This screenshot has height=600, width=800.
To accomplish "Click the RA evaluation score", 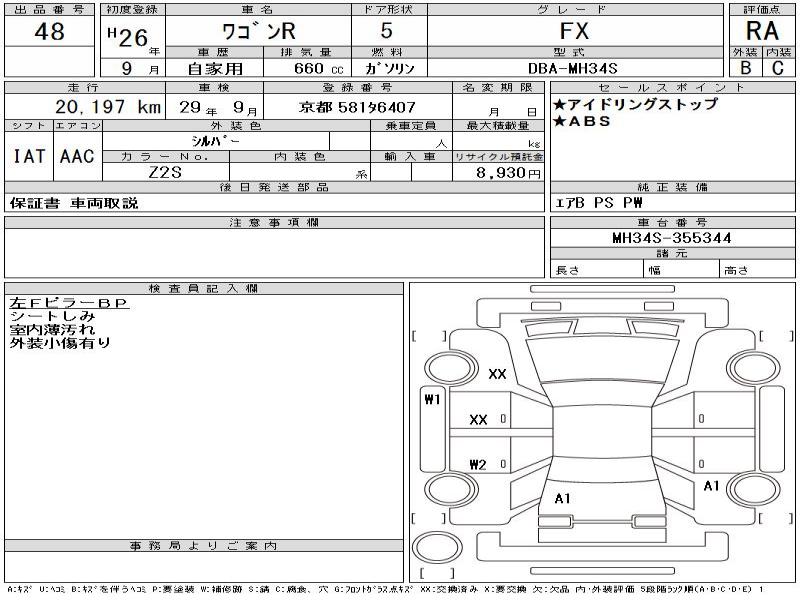I will pyautogui.click(x=762, y=31).
